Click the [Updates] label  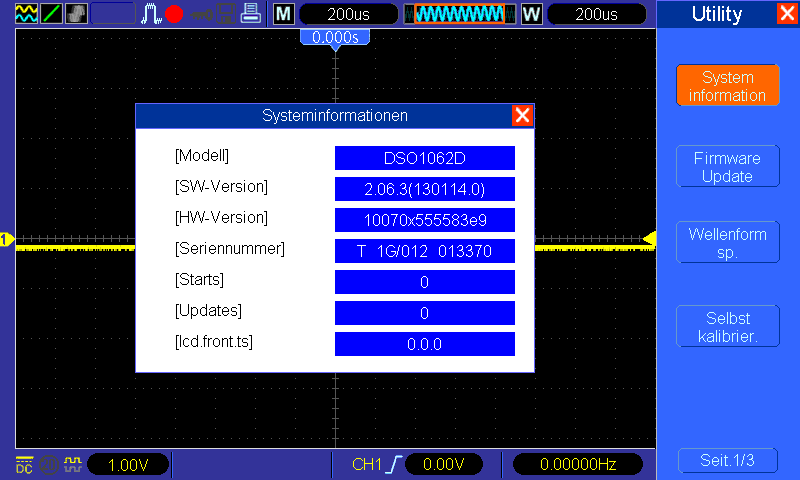208,311
